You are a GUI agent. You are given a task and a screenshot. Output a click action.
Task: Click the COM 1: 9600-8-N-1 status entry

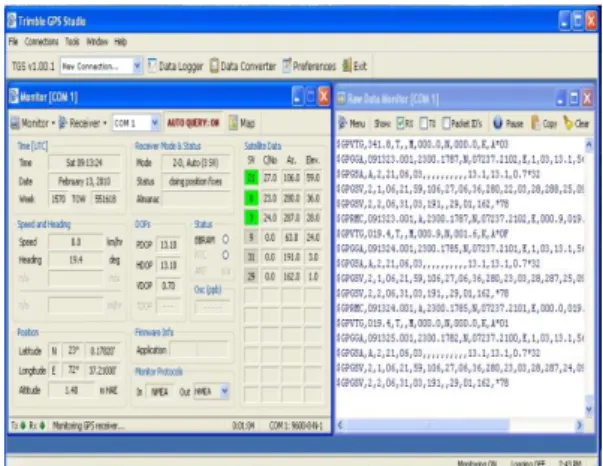(296, 426)
